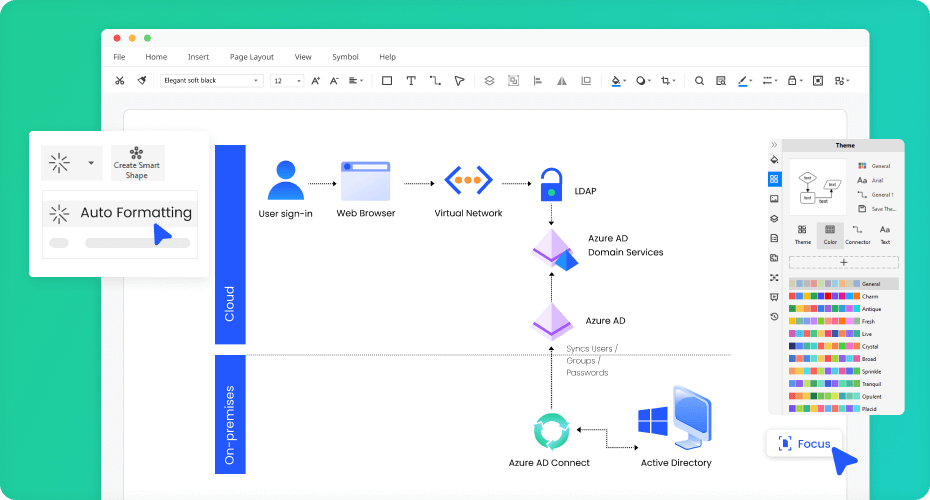Click the magnifier Search icon in toolbar
Viewport: 930px width, 500px height.
coord(699,81)
